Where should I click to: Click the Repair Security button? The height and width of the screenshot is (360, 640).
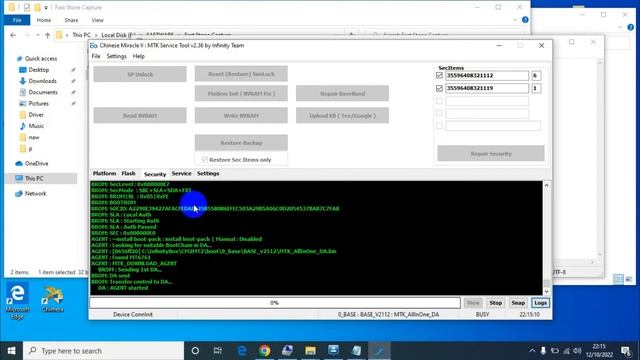(x=491, y=153)
